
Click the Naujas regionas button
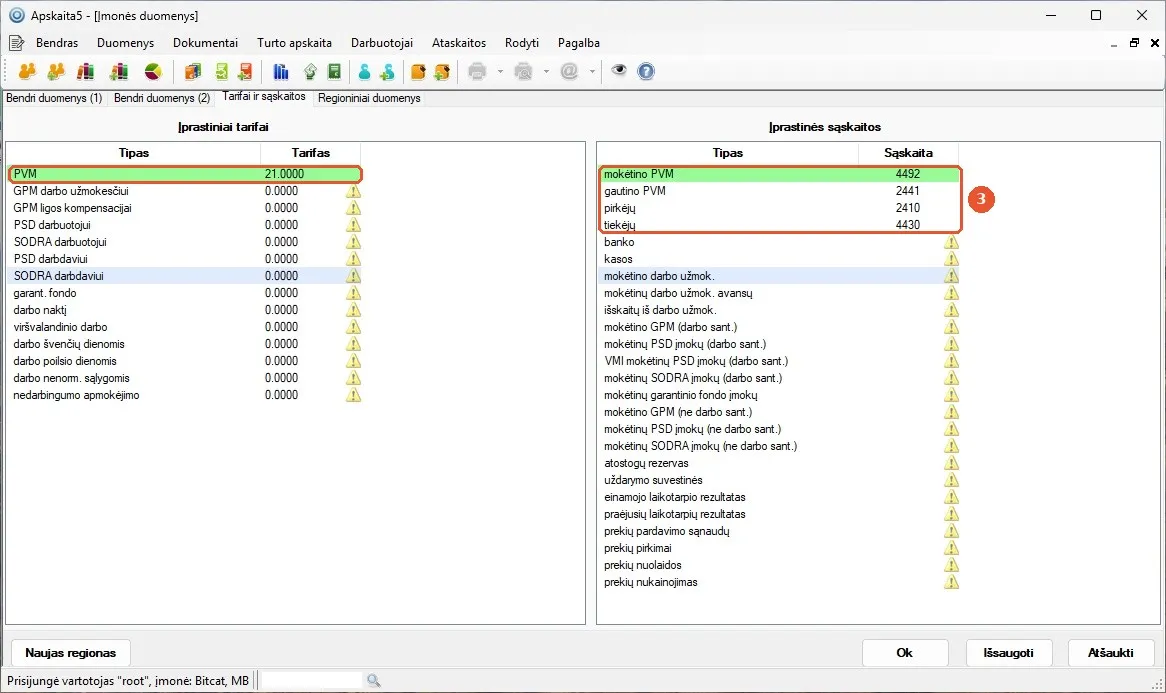(71, 653)
